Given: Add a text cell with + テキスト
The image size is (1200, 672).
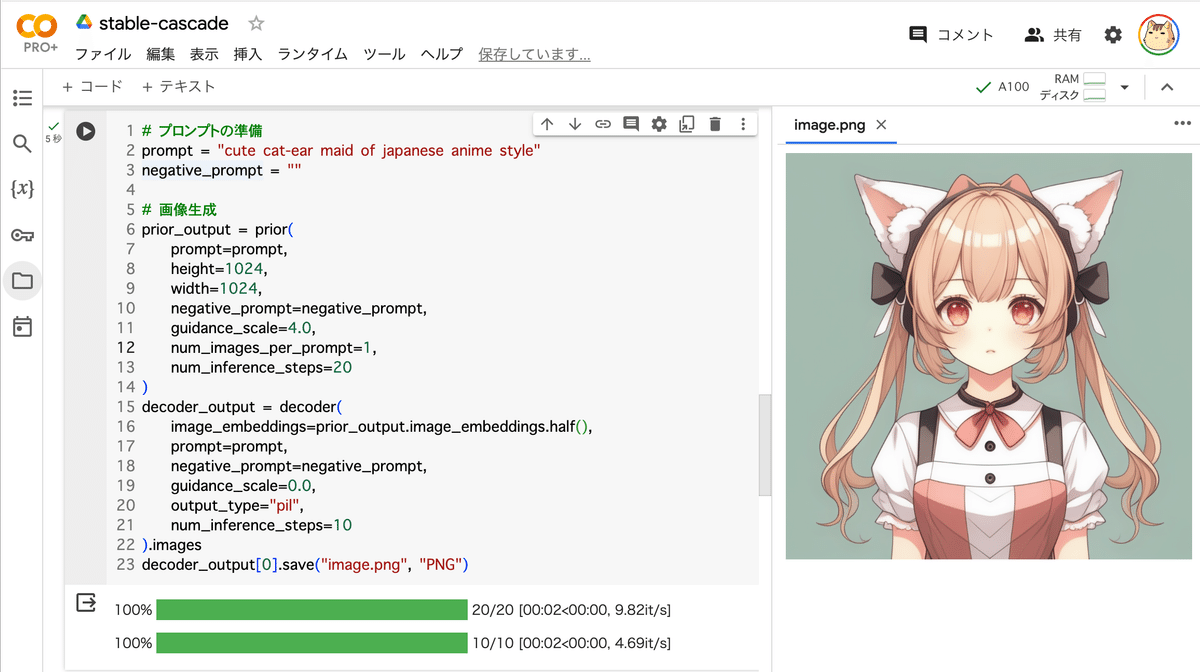Looking at the screenshot, I should [178, 87].
